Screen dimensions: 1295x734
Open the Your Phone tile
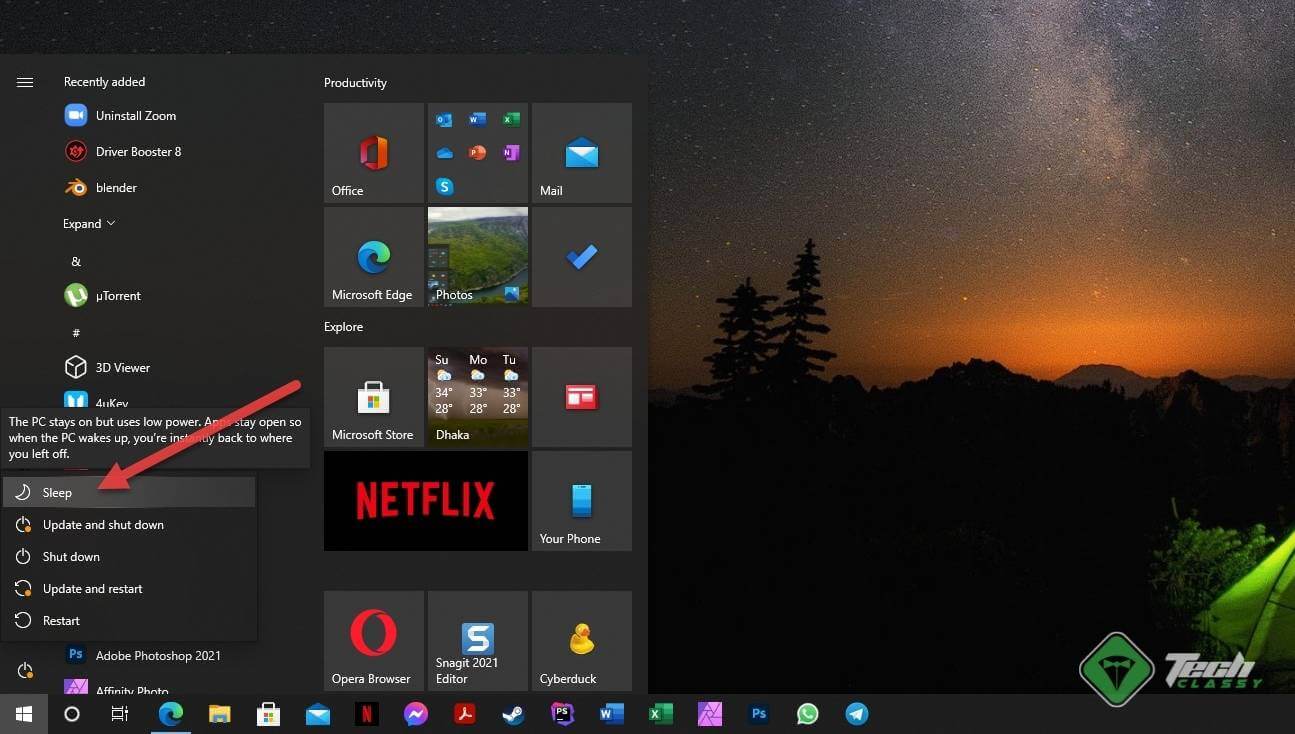(x=581, y=500)
